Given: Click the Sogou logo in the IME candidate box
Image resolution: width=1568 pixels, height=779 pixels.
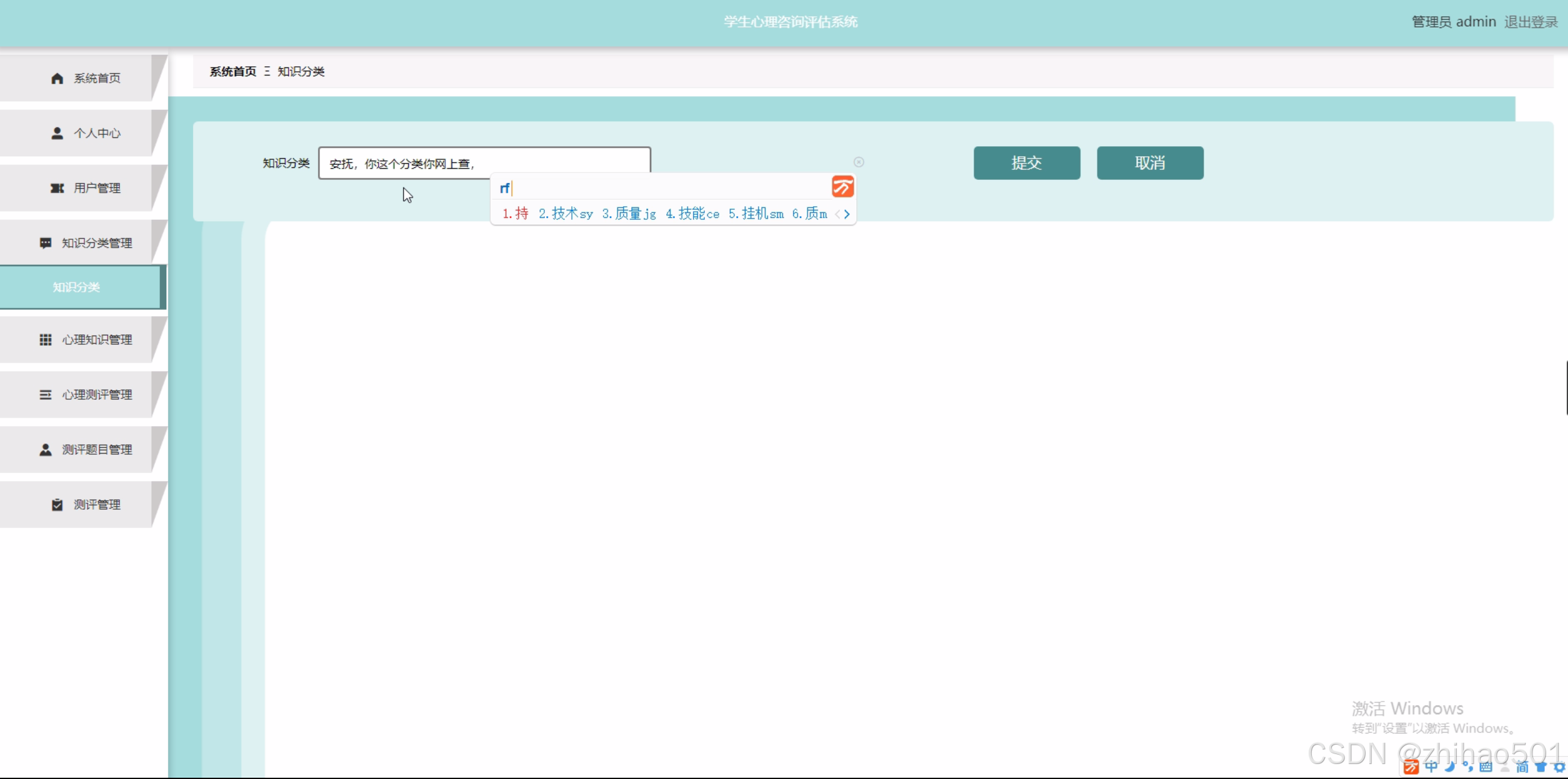Looking at the screenshot, I should [842, 187].
